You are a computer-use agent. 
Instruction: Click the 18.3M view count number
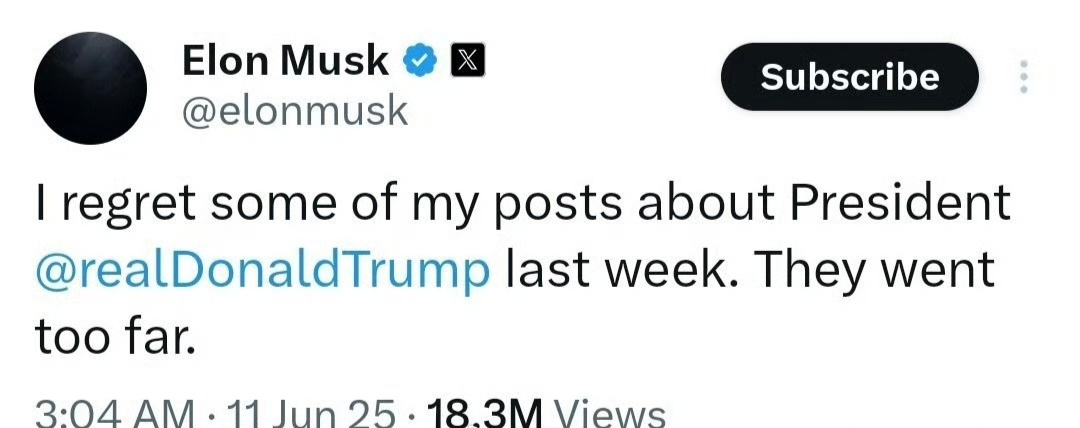(485, 414)
